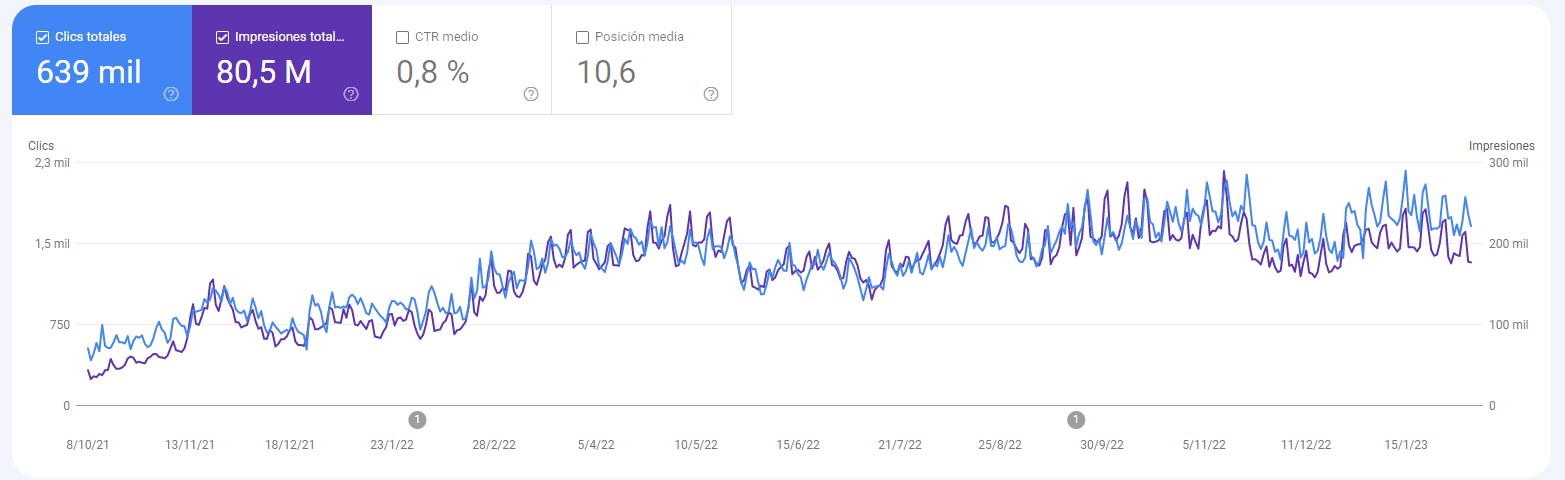Click the 639 mil clicks value
This screenshot has width=1565, height=480.
[89, 72]
